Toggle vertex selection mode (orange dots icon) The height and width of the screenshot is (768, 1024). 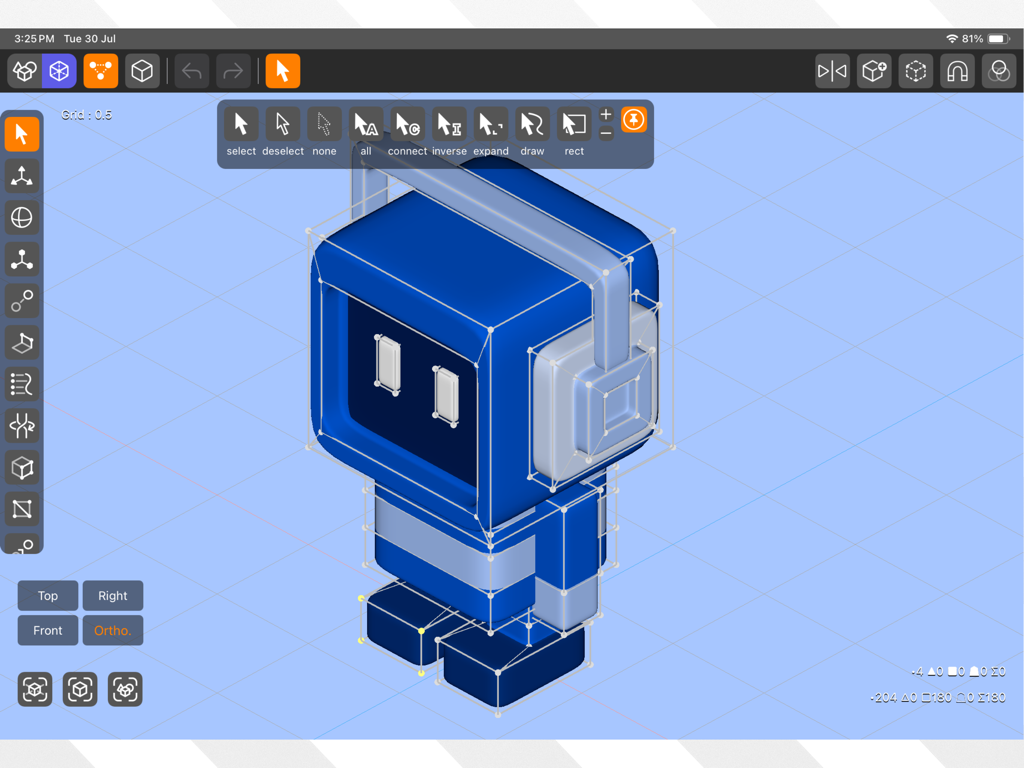point(100,71)
